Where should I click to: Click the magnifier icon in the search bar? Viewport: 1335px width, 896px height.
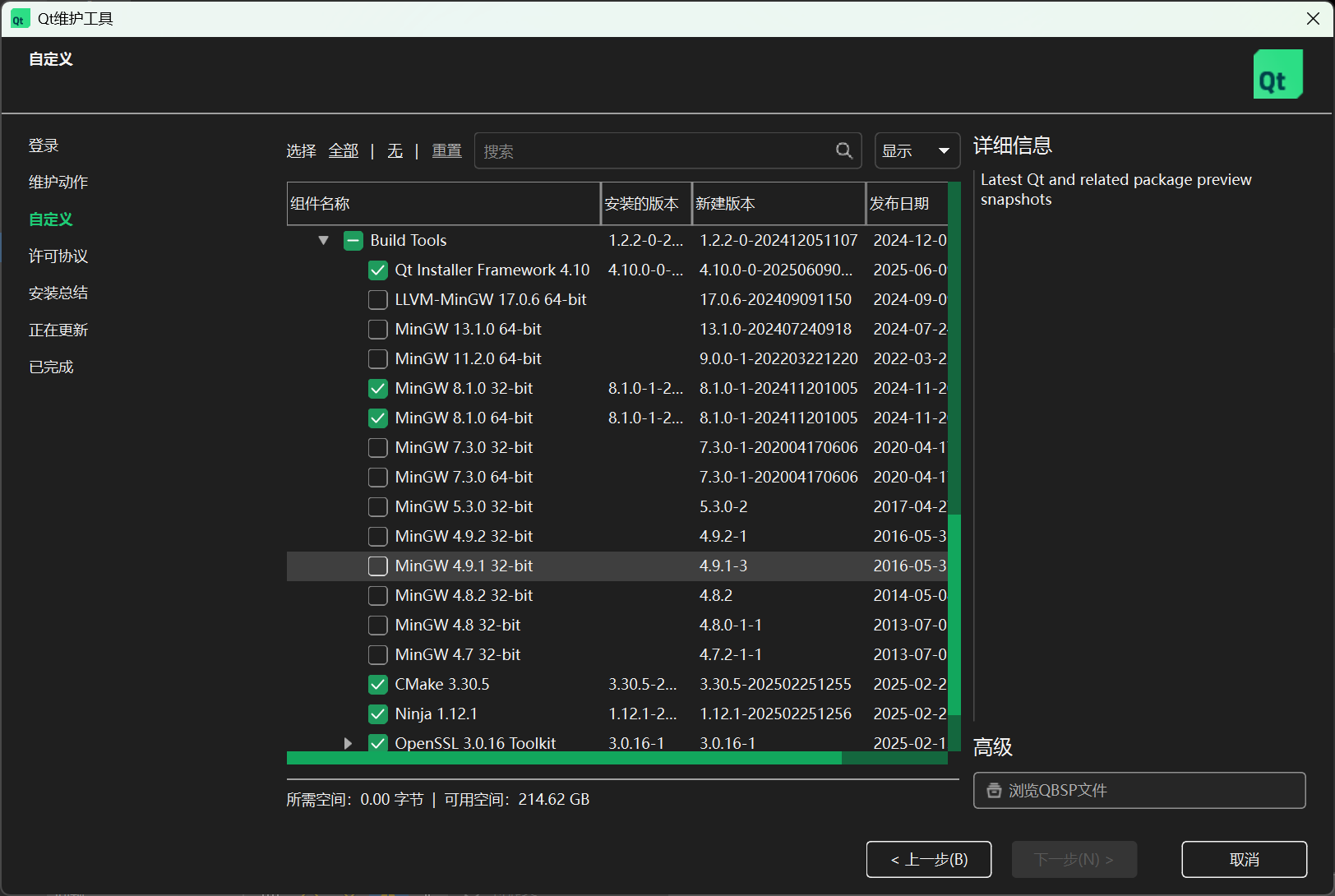click(844, 150)
